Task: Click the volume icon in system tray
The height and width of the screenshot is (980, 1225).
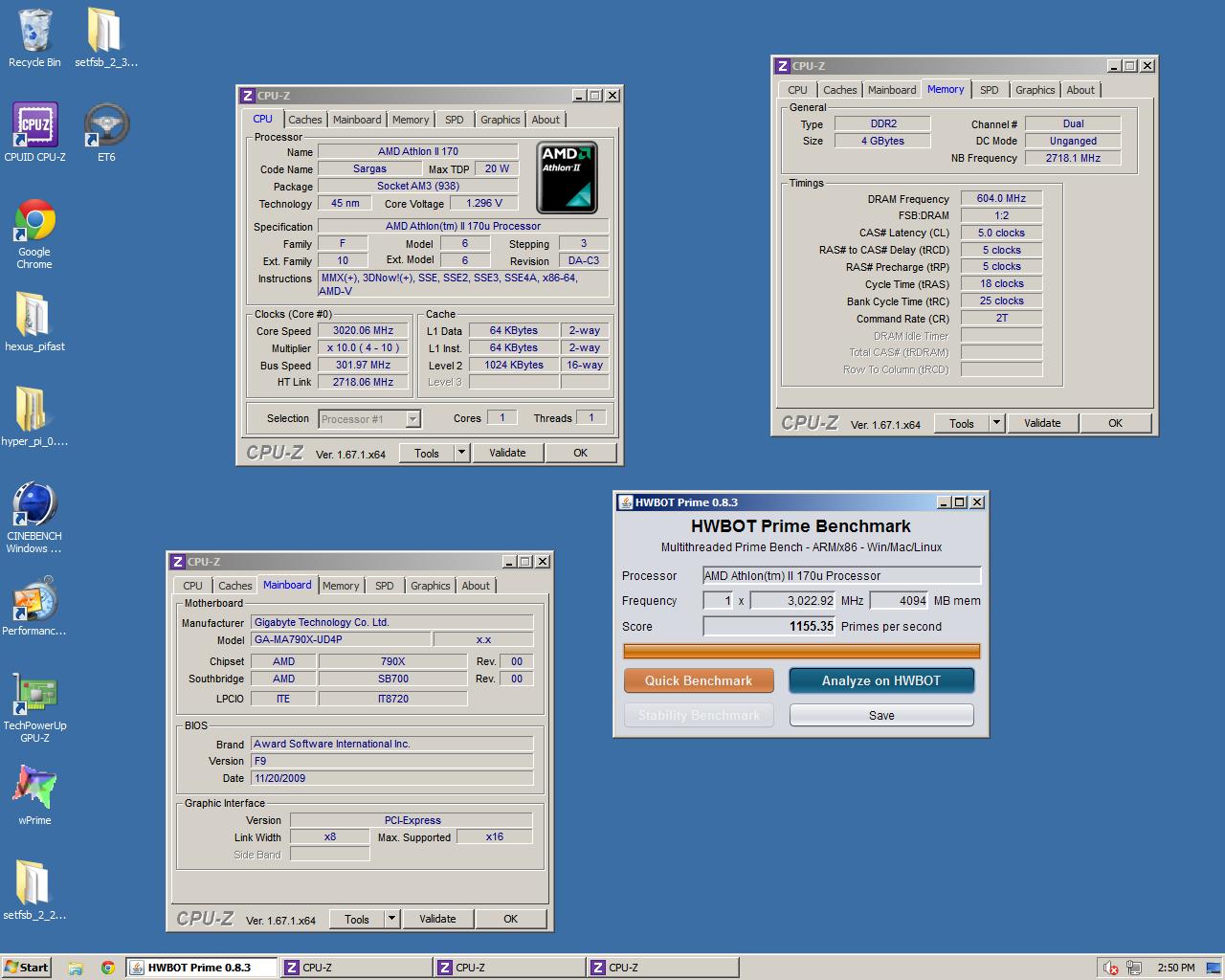Action: 1111,968
